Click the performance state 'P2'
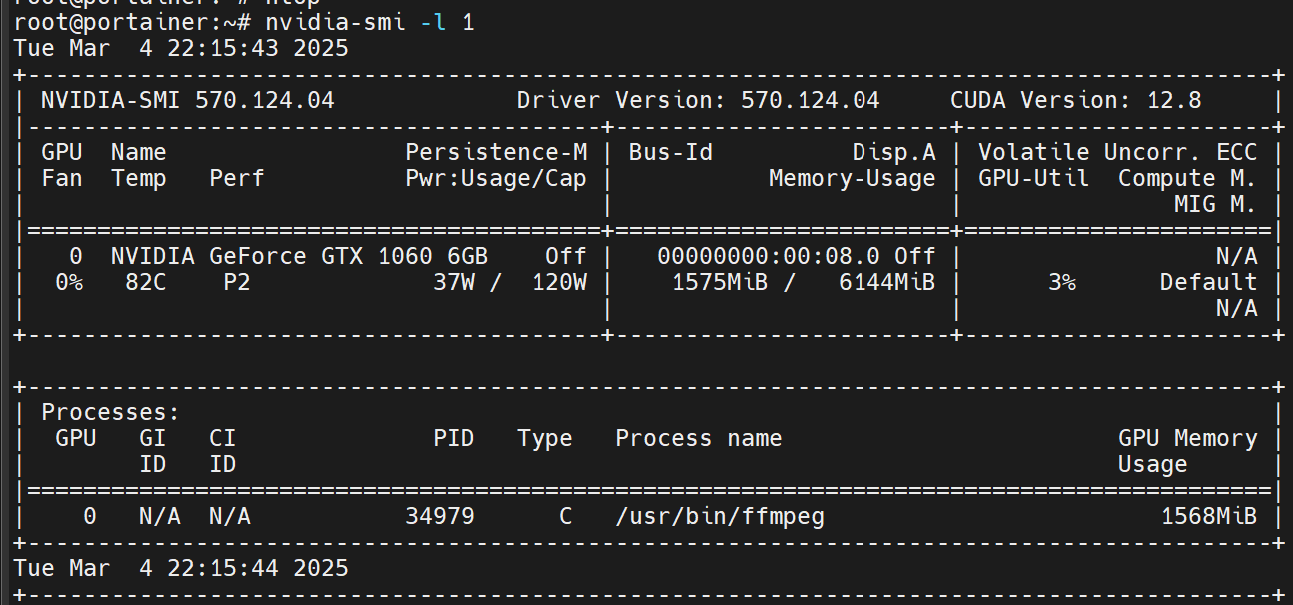Screen dimensions: 1293x605 pyautogui.click(x=236, y=282)
